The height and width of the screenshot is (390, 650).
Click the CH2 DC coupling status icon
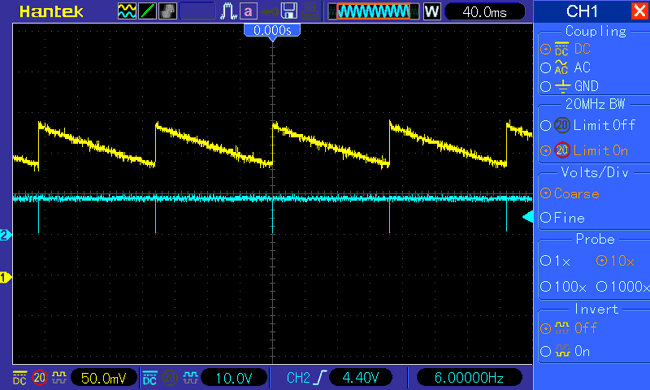point(150,378)
